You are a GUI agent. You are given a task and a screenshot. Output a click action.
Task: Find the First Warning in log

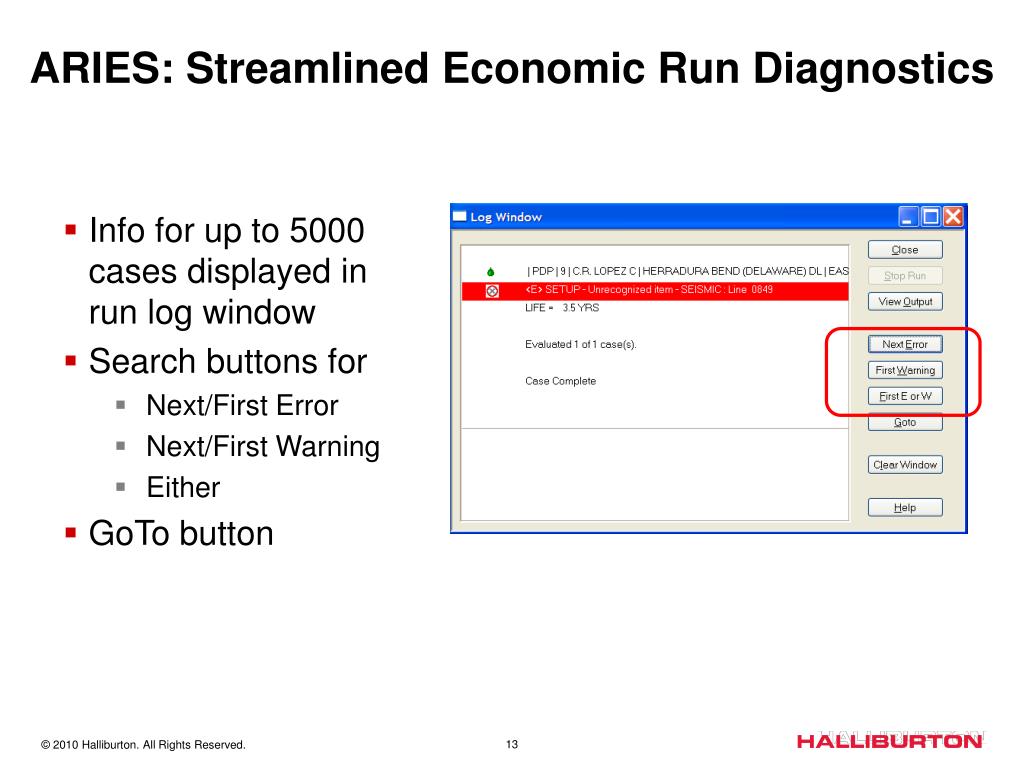pyautogui.click(x=904, y=370)
